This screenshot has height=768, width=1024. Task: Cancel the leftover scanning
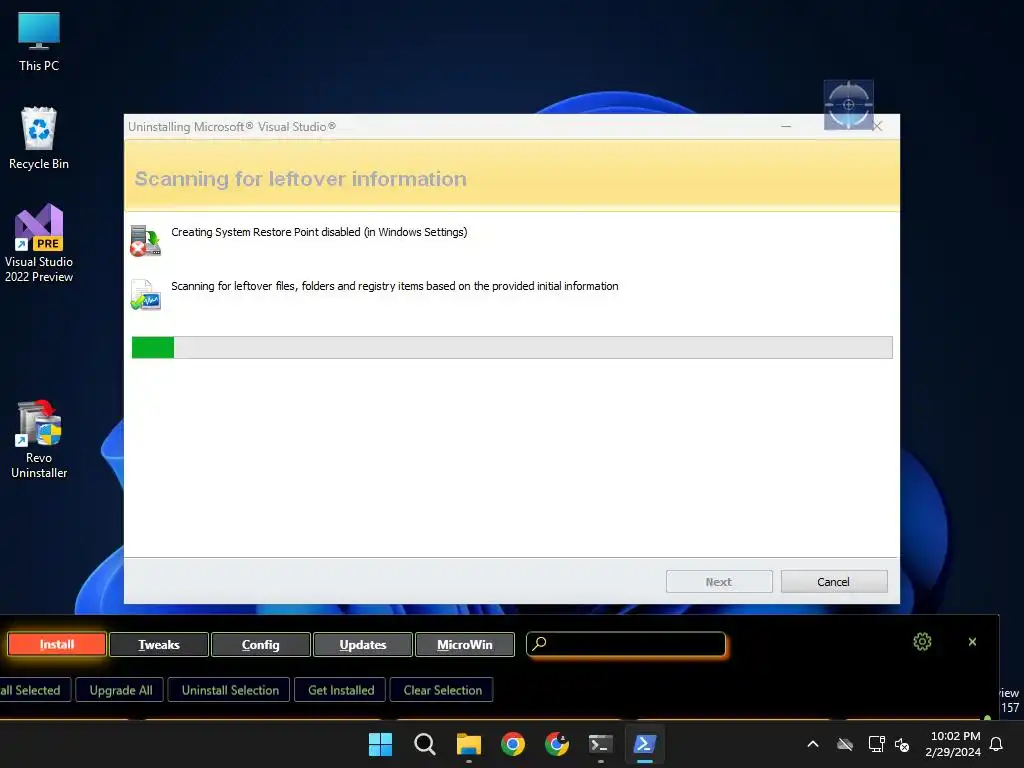[x=834, y=582]
